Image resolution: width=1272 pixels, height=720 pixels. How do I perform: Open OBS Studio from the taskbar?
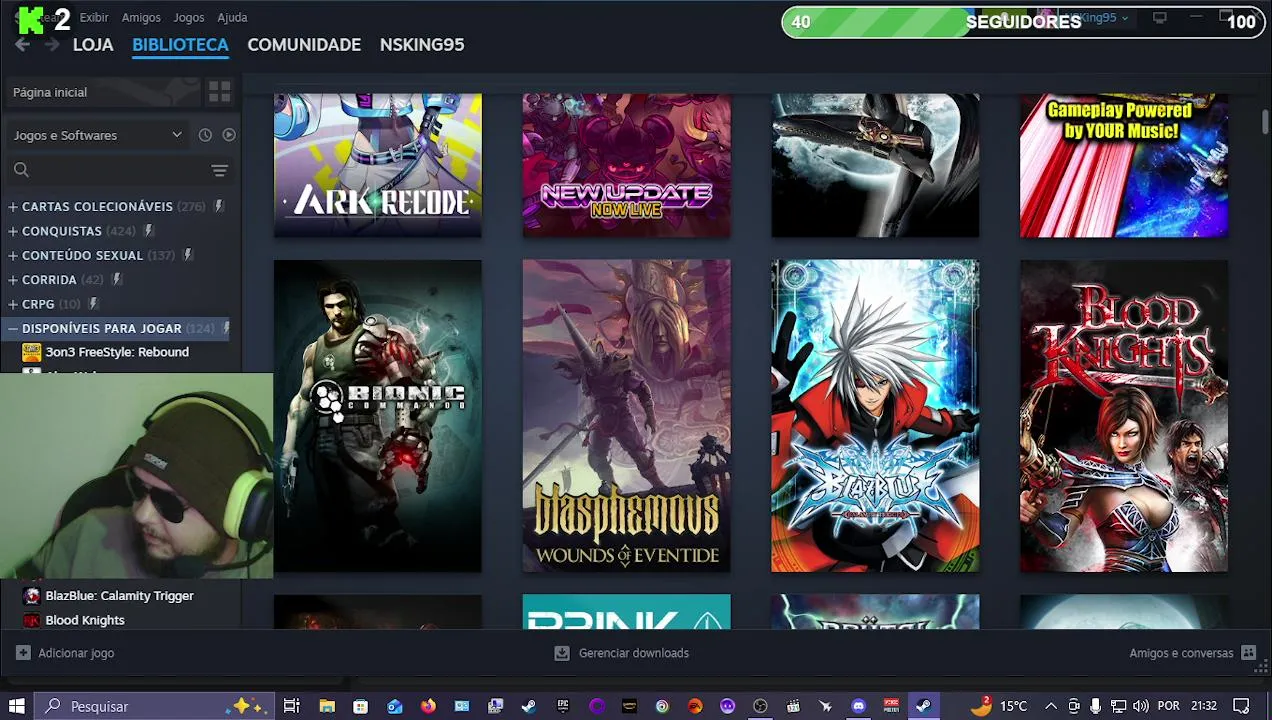tap(760, 706)
